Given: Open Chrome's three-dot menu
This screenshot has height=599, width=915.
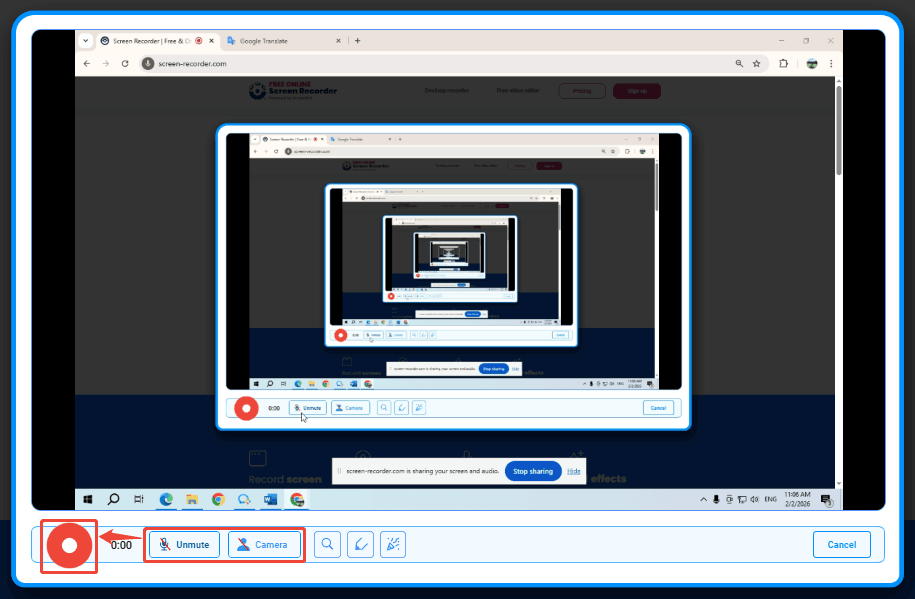Looking at the screenshot, I should pos(831,62).
